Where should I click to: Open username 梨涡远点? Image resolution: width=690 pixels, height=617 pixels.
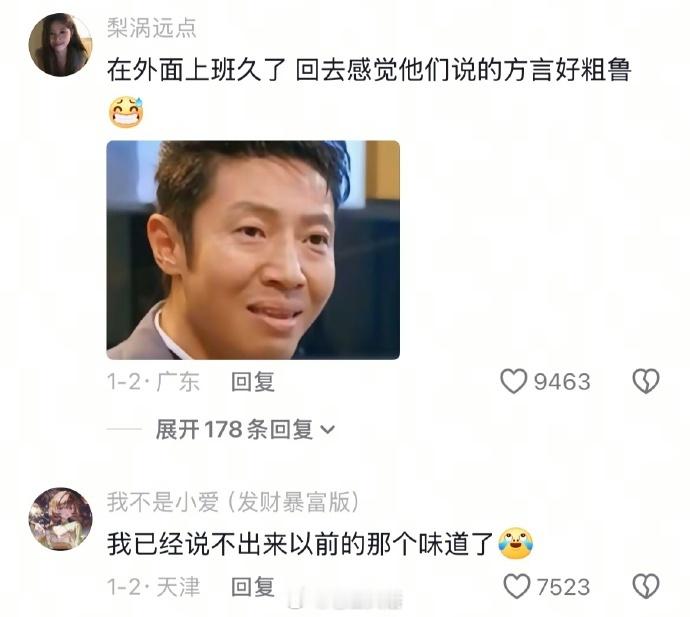151,28
